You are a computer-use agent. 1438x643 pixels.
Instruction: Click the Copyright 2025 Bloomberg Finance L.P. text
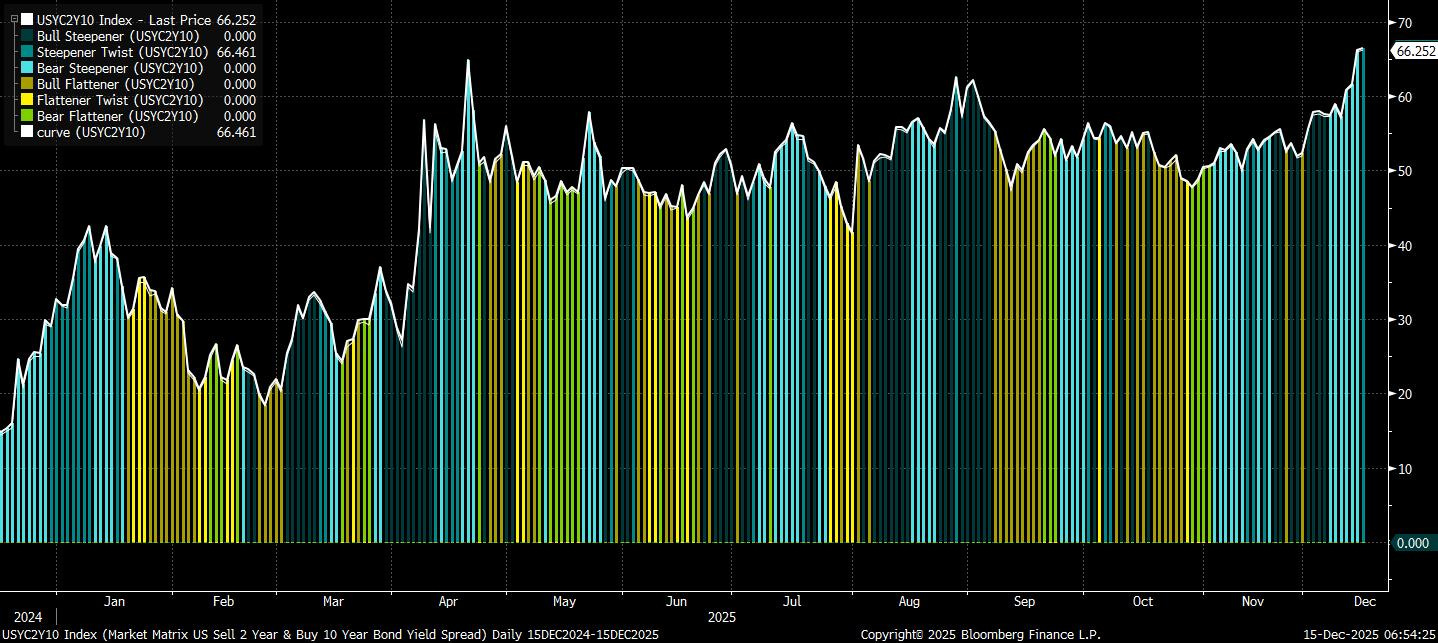click(981, 635)
